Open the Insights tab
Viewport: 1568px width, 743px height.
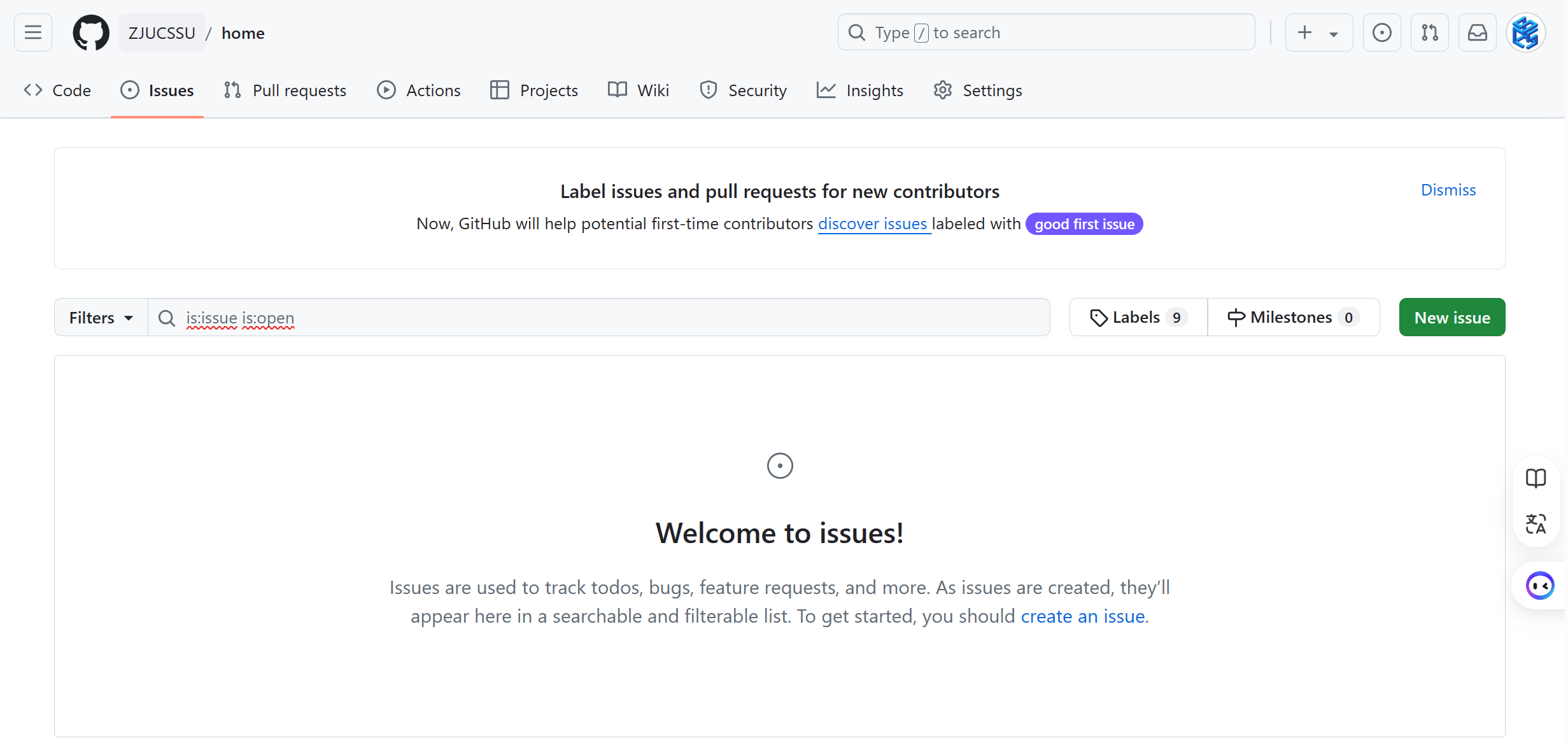click(860, 90)
